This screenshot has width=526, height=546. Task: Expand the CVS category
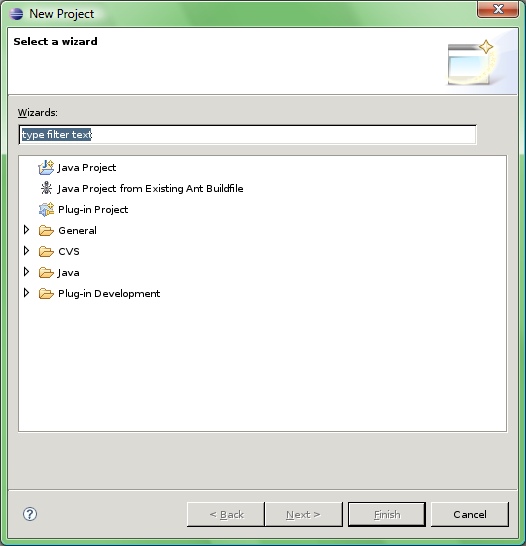point(26,251)
